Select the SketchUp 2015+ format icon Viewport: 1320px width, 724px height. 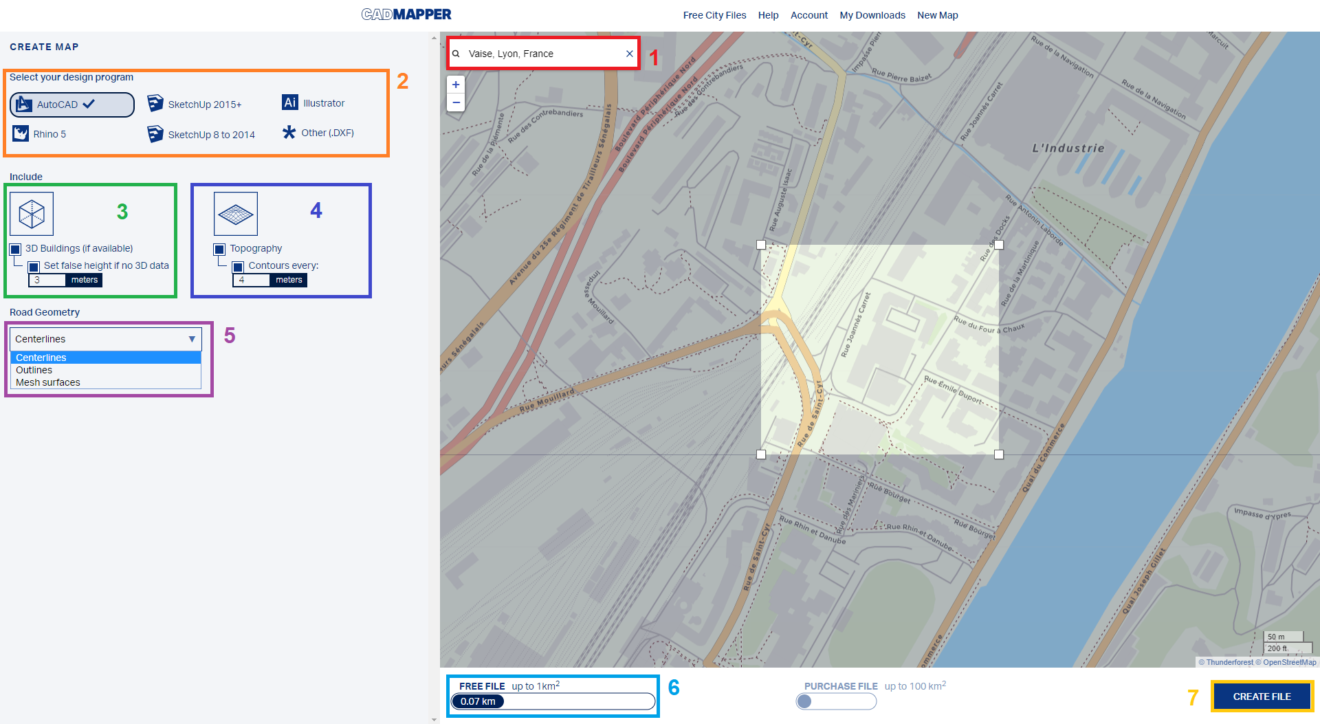point(156,103)
